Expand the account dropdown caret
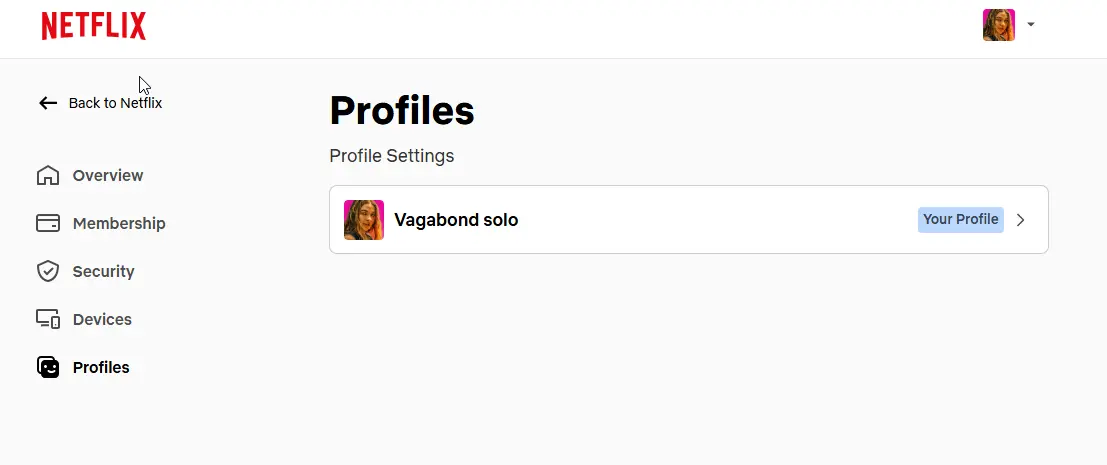 1031,24
